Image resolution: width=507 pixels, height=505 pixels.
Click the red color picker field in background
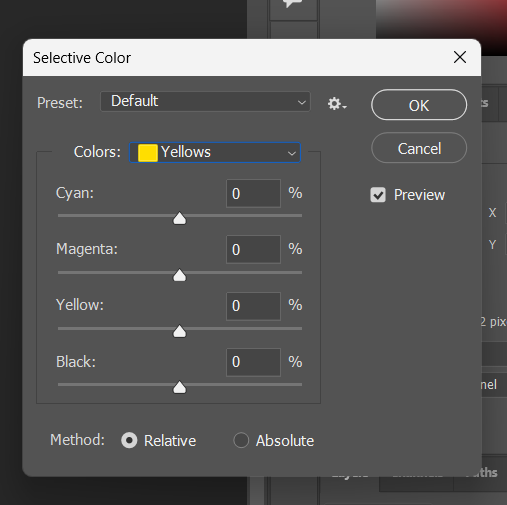(441, 27)
